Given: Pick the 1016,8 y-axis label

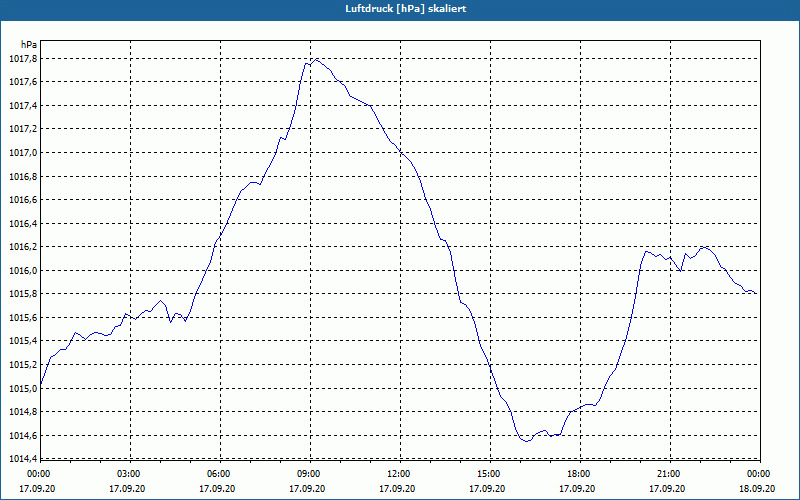Looking at the screenshot, I should pyautogui.click(x=23, y=177).
